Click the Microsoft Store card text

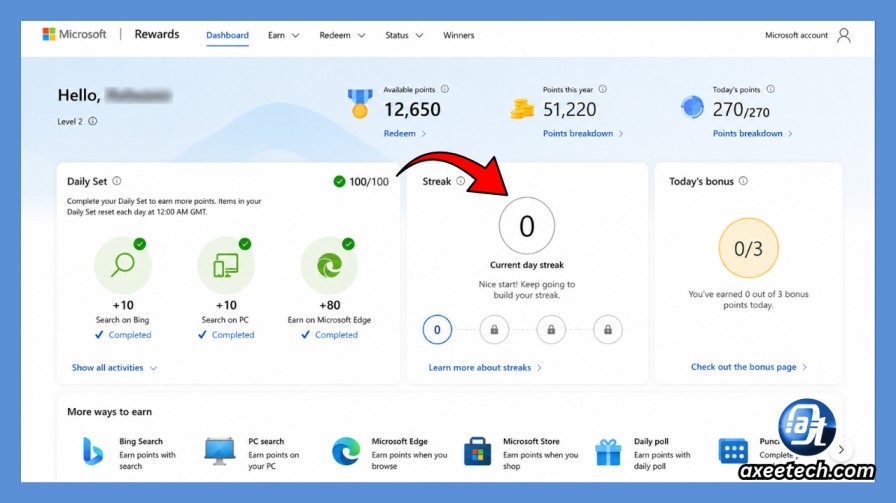pos(541,454)
